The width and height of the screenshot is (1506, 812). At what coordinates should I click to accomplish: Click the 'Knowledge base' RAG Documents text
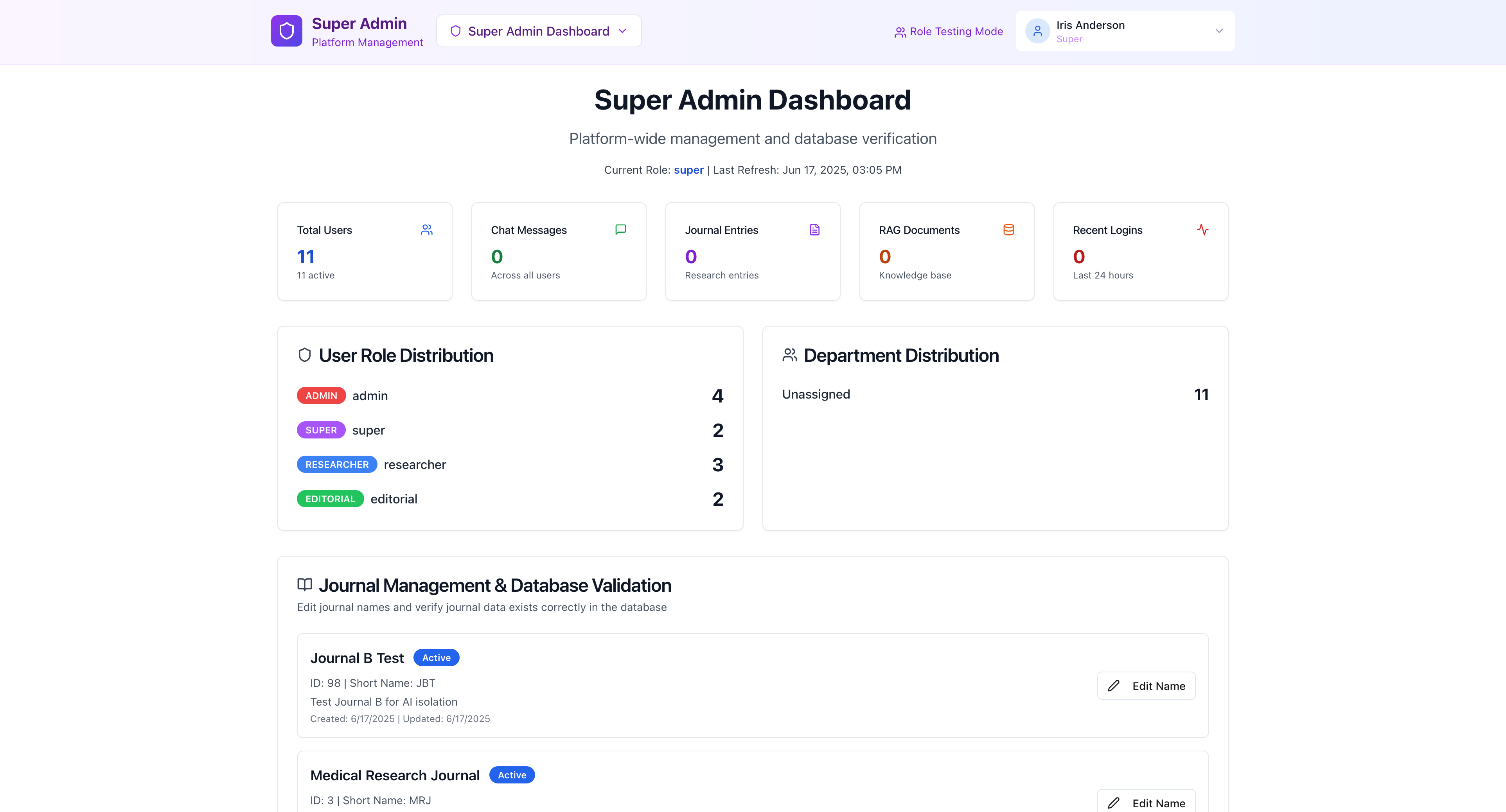[915, 275]
